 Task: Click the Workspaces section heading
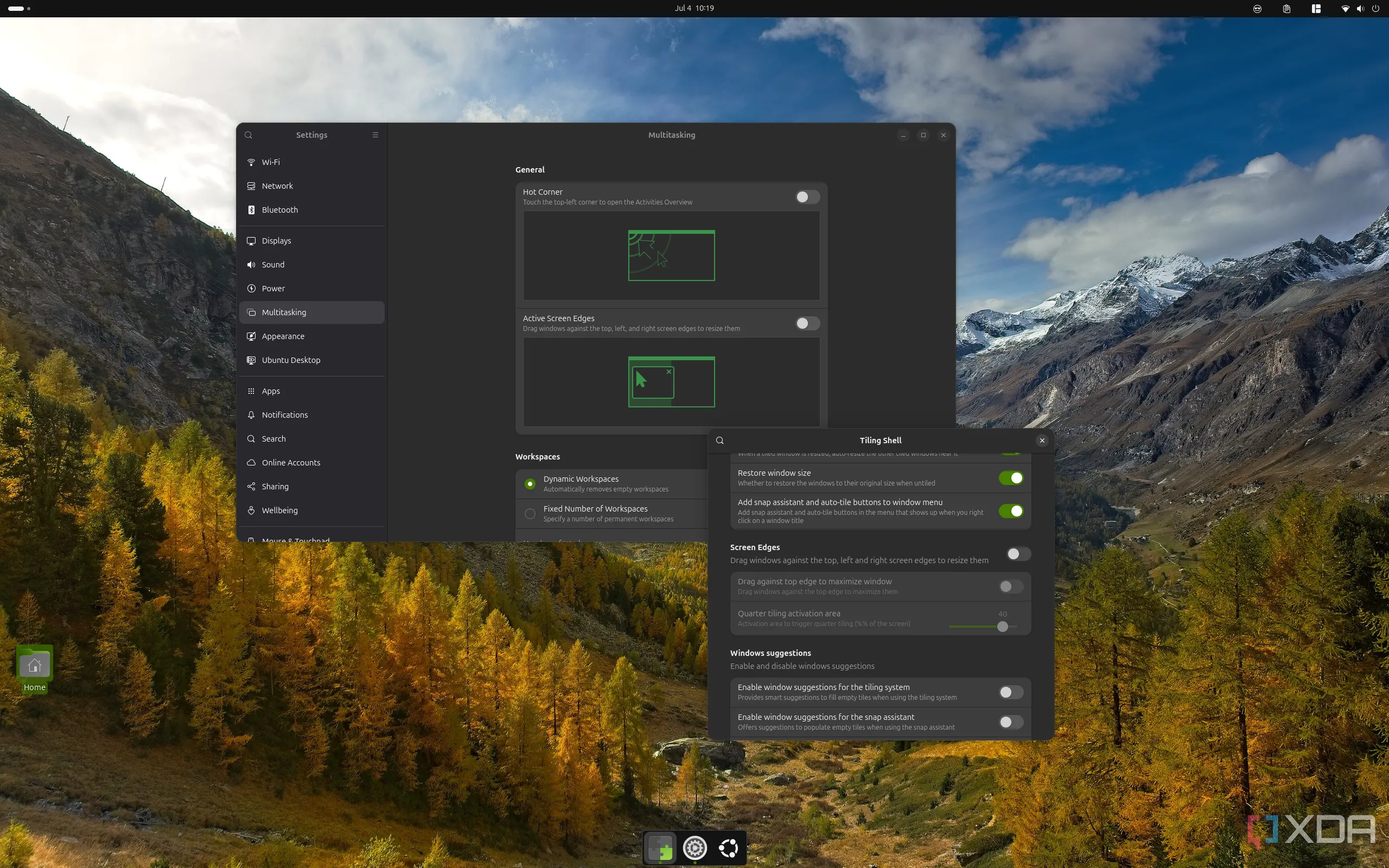click(x=537, y=456)
